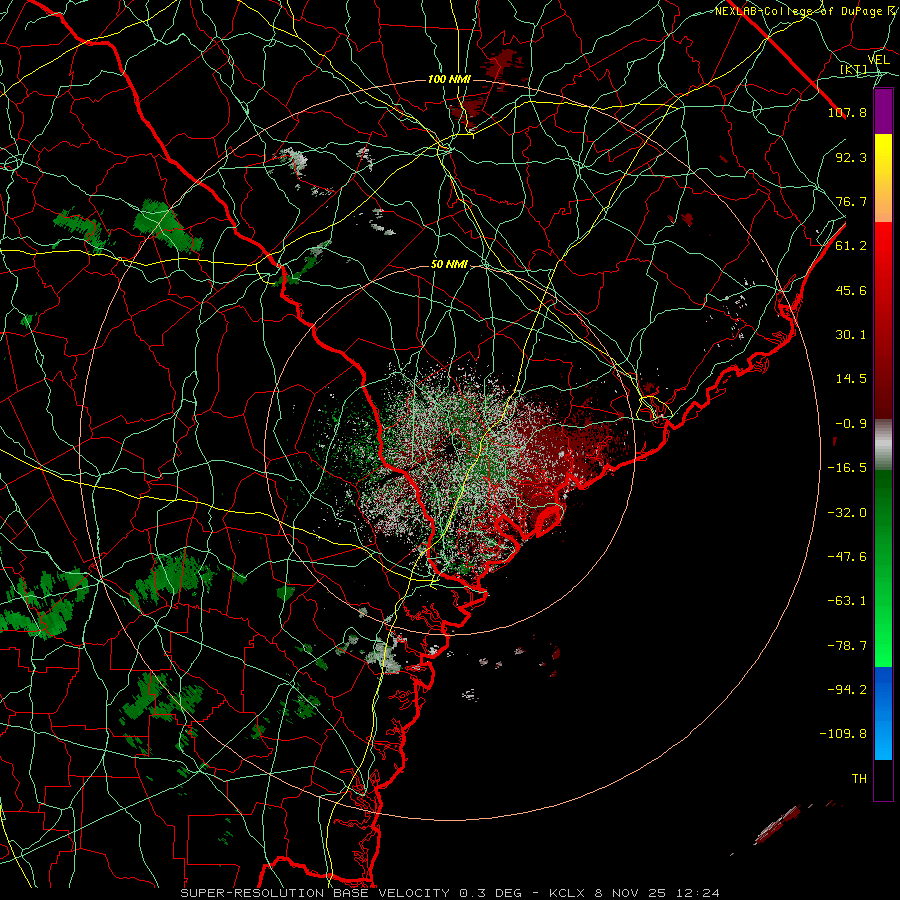Viewport: 900px width, 900px height.
Task: Select the -94.2 velocity scale value
Action: (x=847, y=690)
